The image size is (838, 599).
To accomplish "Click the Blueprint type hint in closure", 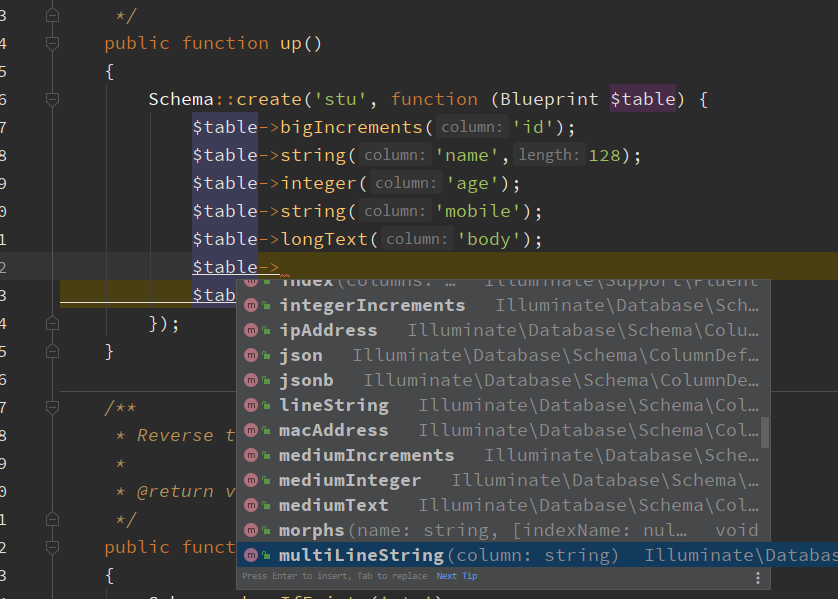I will 550,99.
